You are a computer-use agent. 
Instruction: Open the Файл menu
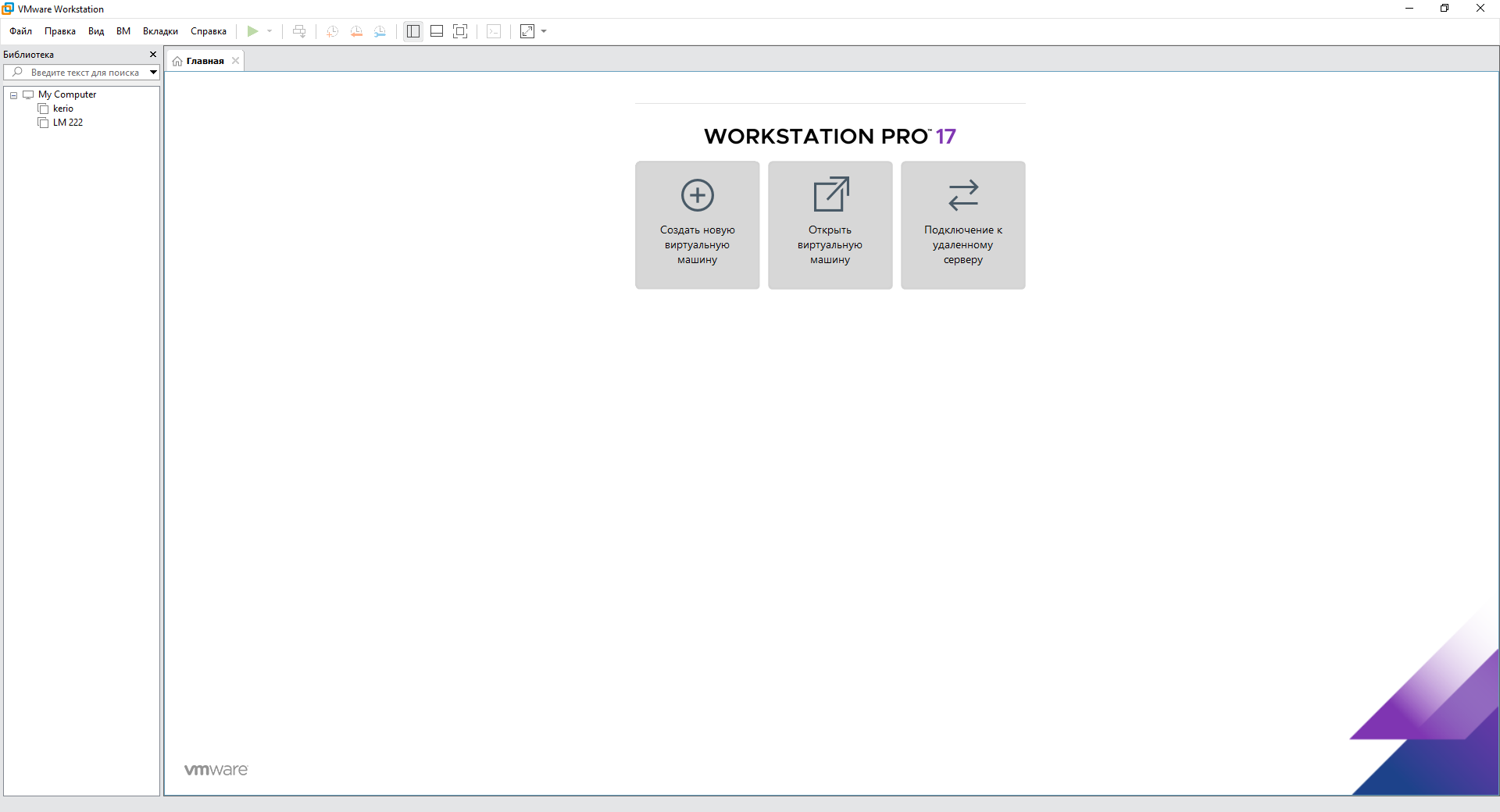[20, 31]
